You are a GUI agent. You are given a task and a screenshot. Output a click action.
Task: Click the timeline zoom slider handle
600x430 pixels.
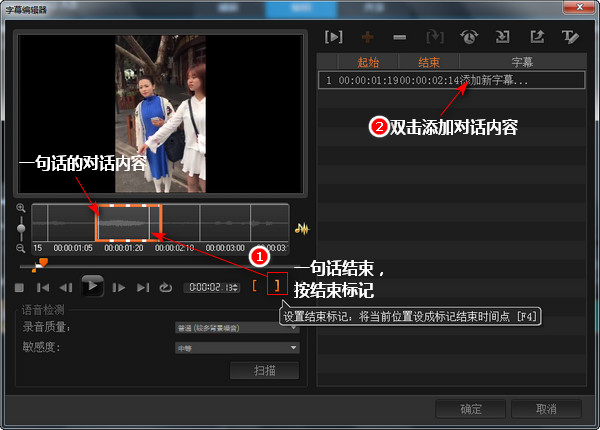21,228
